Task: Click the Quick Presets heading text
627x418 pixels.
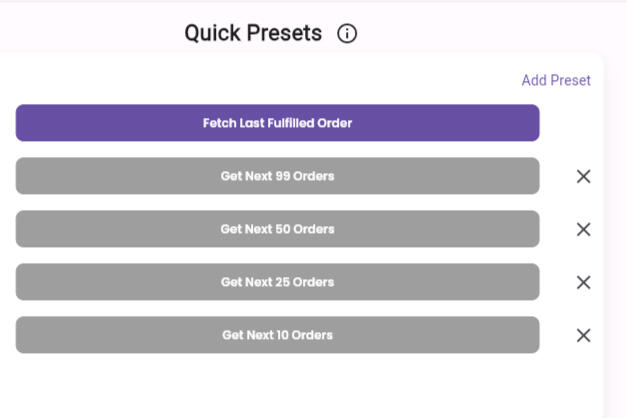Action: (x=253, y=34)
